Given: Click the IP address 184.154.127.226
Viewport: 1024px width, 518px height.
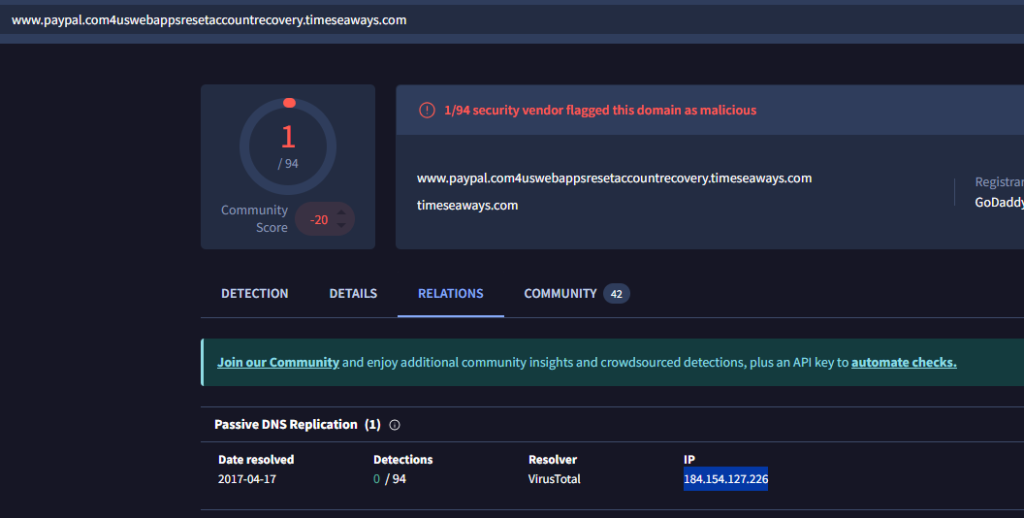Looking at the screenshot, I should pyautogui.click(x=725, y=479).
